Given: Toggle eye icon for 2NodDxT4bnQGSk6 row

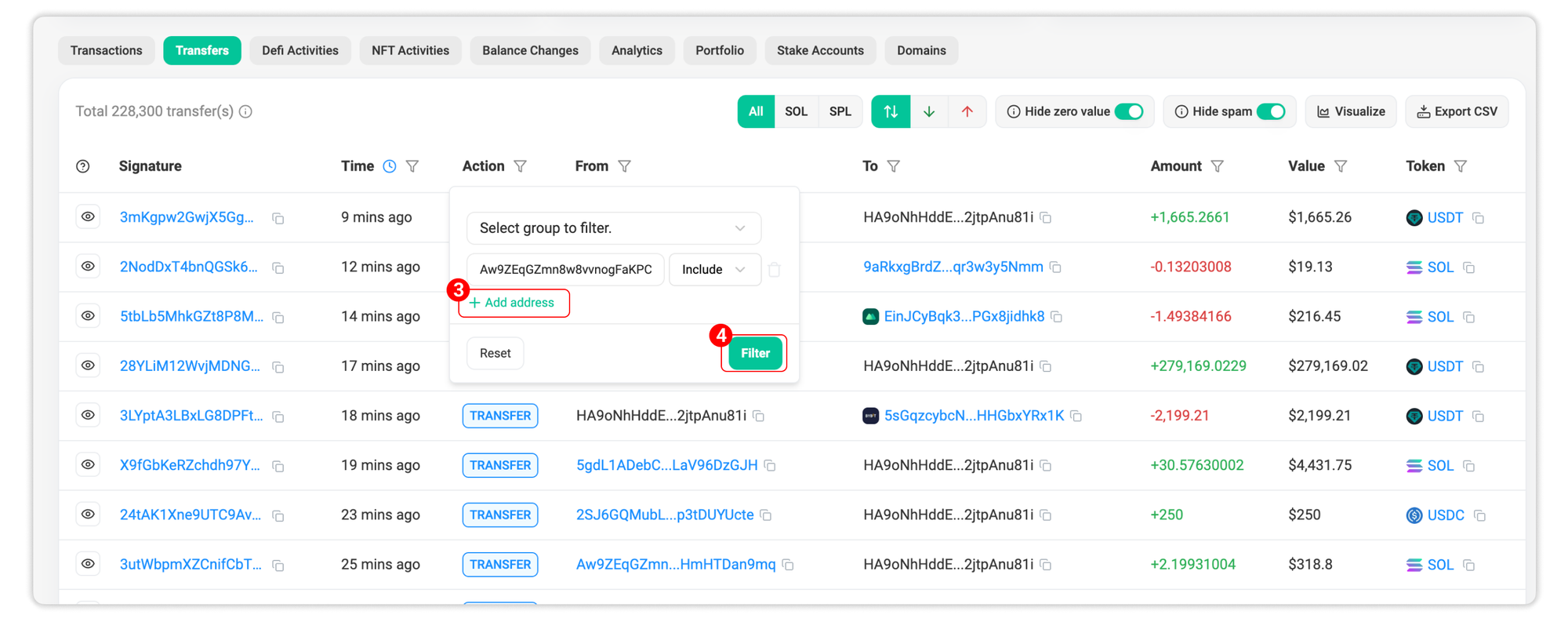Looking at the screenshot, I should pos(88,267).
